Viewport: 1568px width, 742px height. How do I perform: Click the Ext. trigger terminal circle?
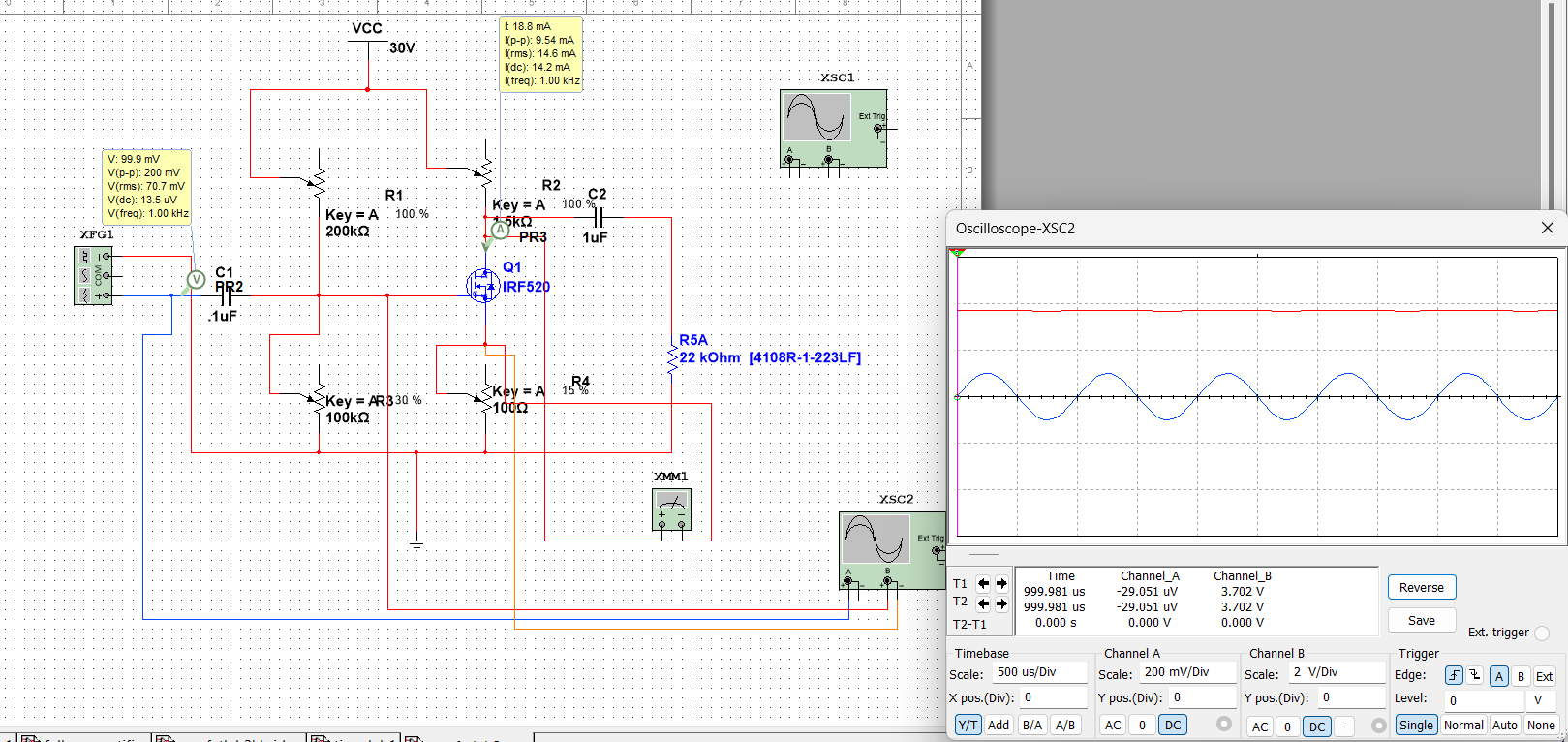tap(1542, 633)
